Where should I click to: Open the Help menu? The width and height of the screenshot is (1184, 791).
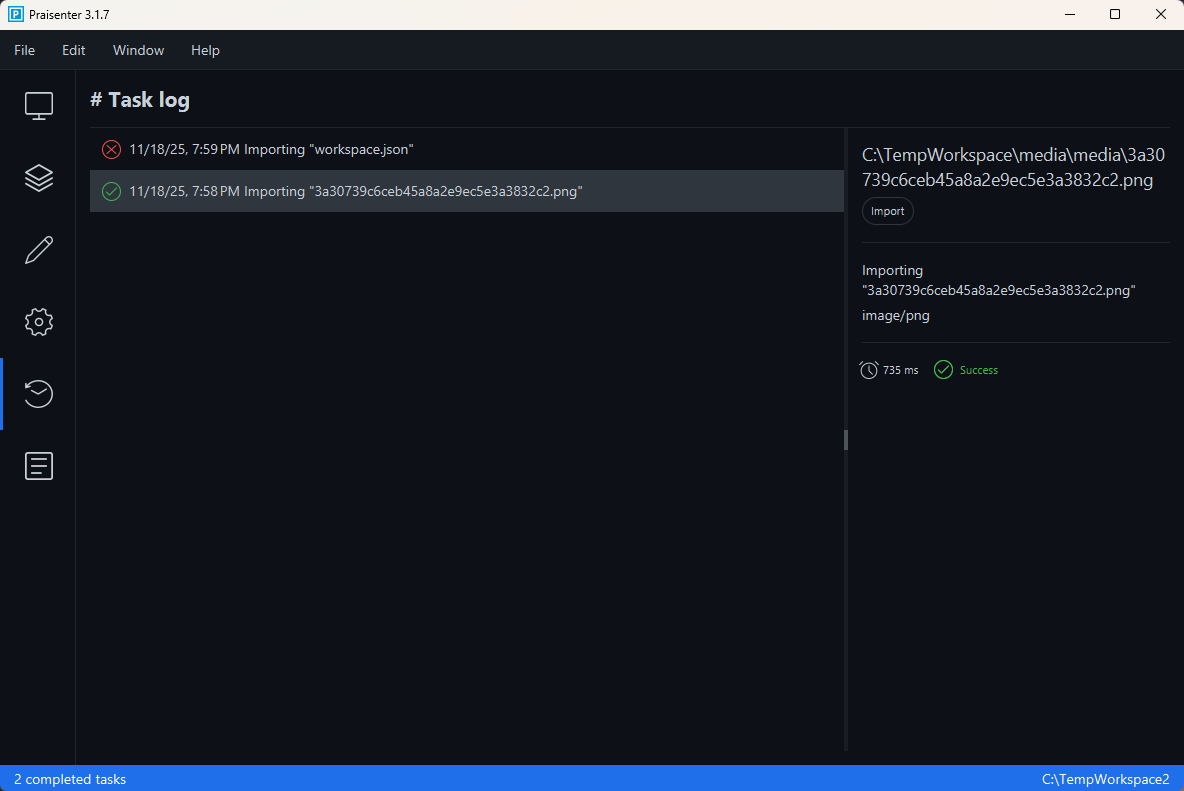coord(205,50)
